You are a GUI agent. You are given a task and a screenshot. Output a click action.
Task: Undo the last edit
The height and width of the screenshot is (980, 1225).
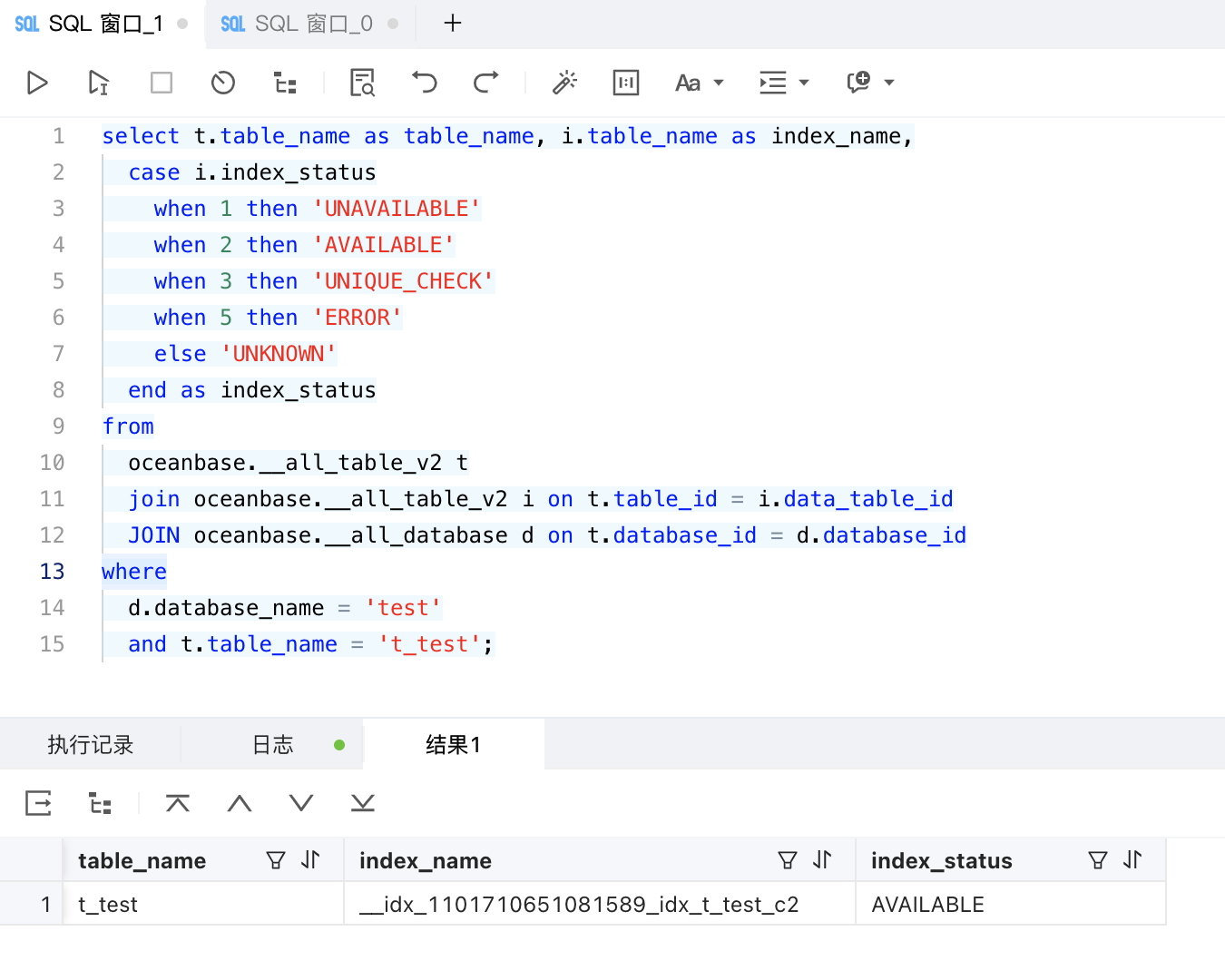point(424,83)
